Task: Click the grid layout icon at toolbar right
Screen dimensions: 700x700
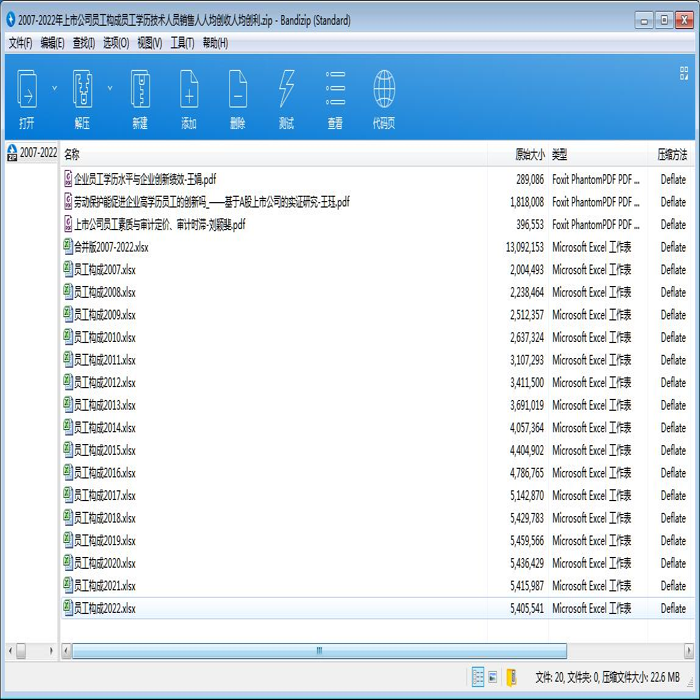Action: [x=683, y=73]
